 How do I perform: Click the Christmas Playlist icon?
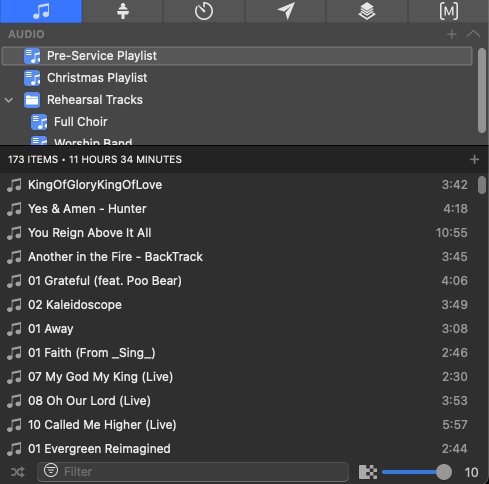click(32, 78)
